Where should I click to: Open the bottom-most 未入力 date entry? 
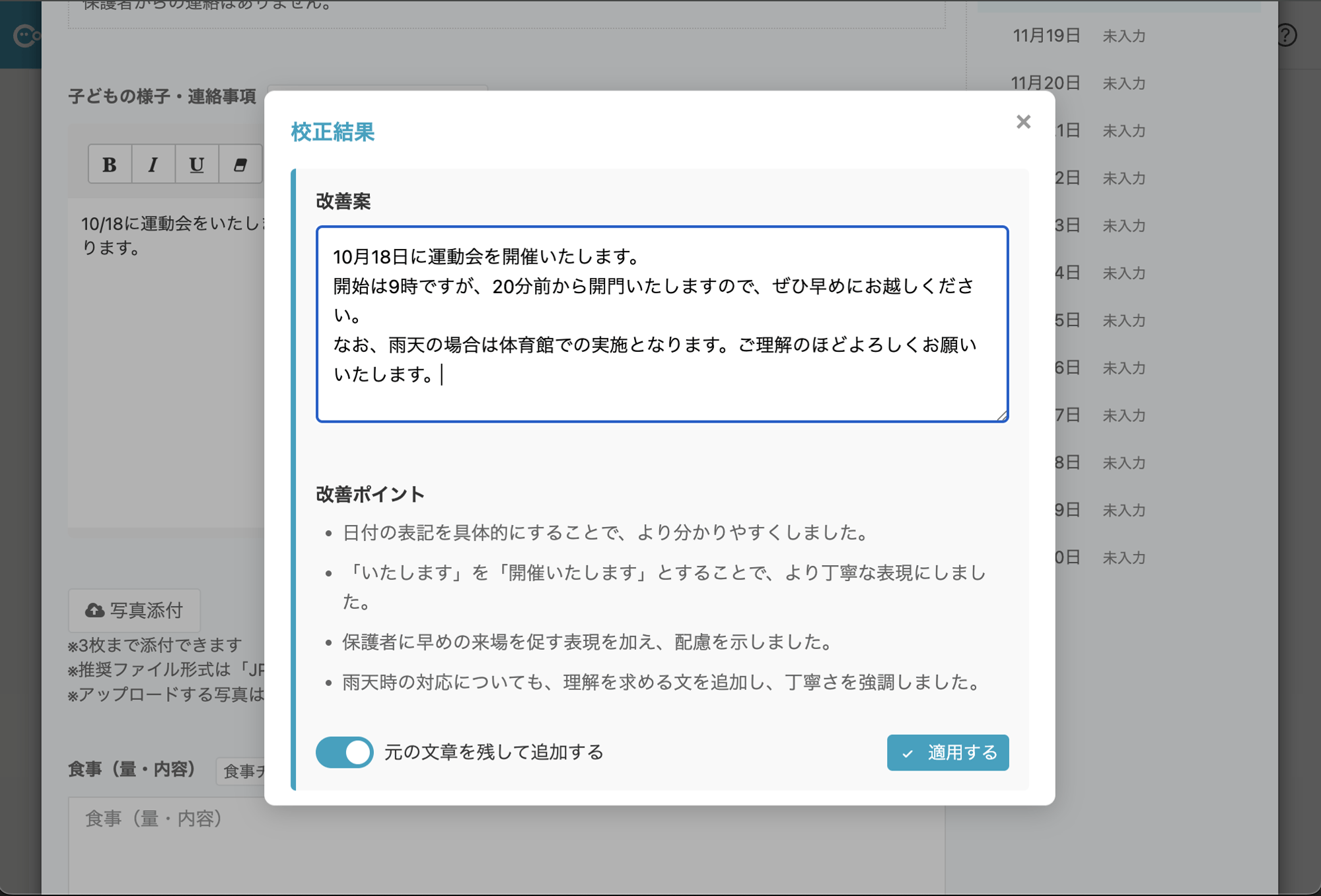pyautogui.click(x=1123, y=557)
